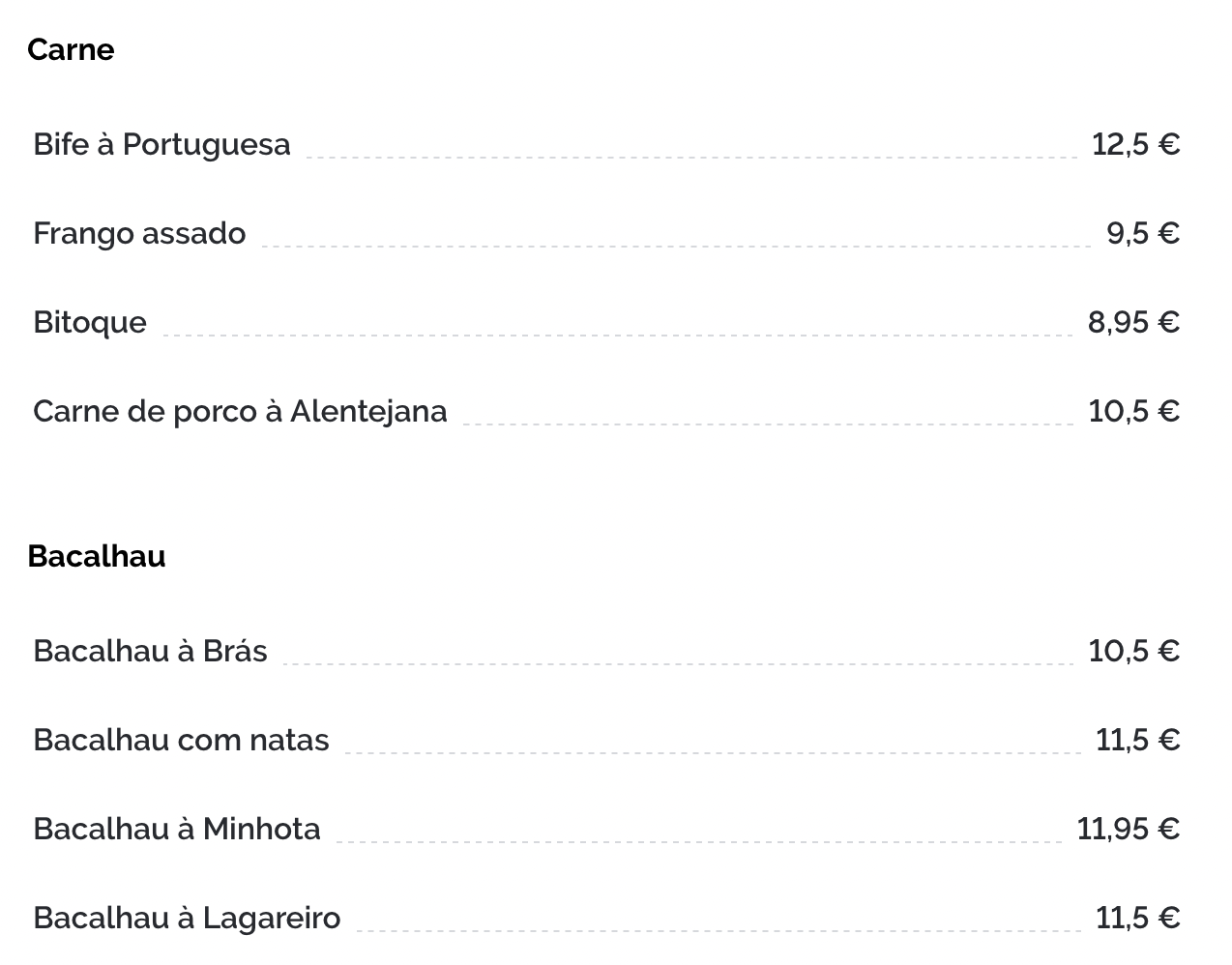Choose Frango assado from the menu
Image resolution: width=1232 pixels, height=965 pixels.
click(x=139, y=233)
